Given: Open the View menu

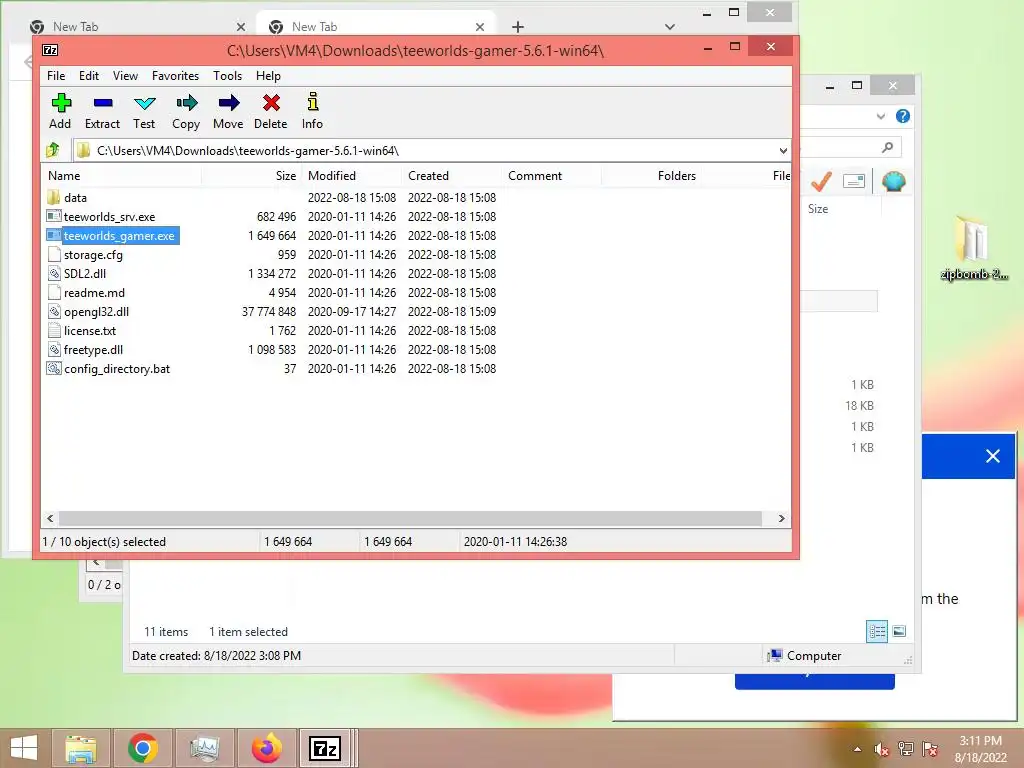Looking at the screenshot, I should click(125, 76).
